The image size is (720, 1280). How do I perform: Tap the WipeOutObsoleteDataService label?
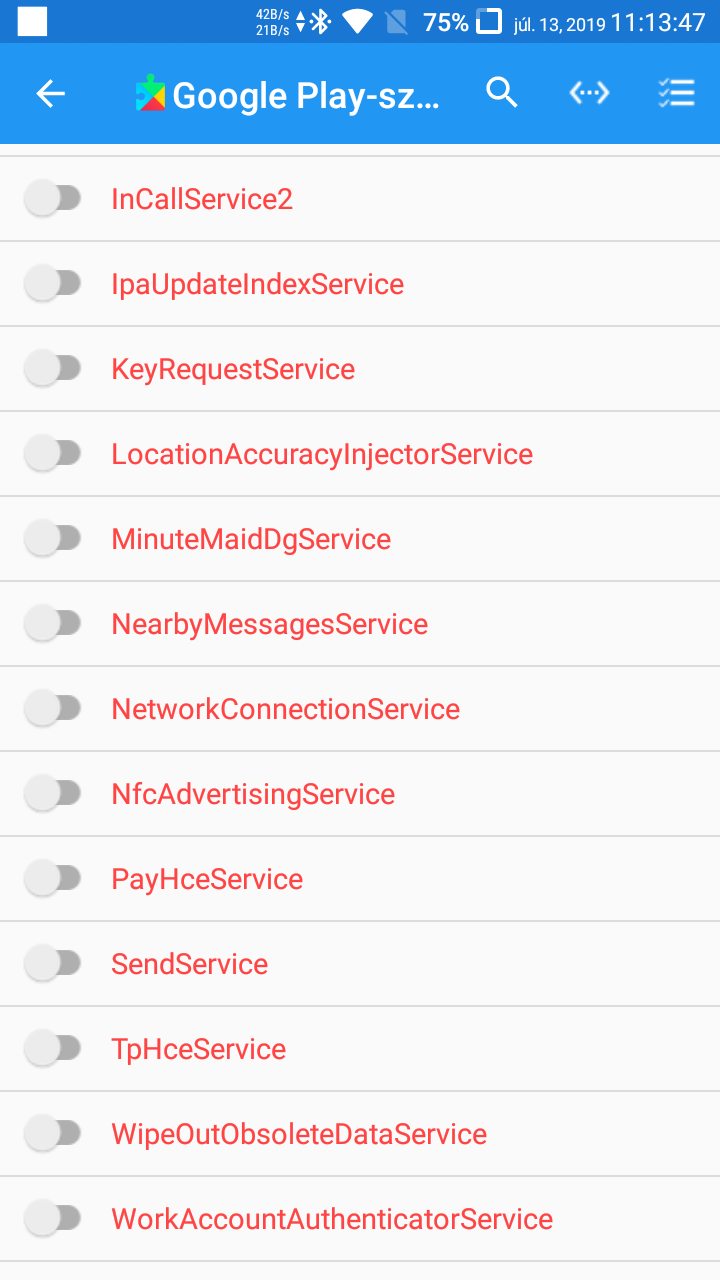pyautogui.click(x=299, y=1134)
